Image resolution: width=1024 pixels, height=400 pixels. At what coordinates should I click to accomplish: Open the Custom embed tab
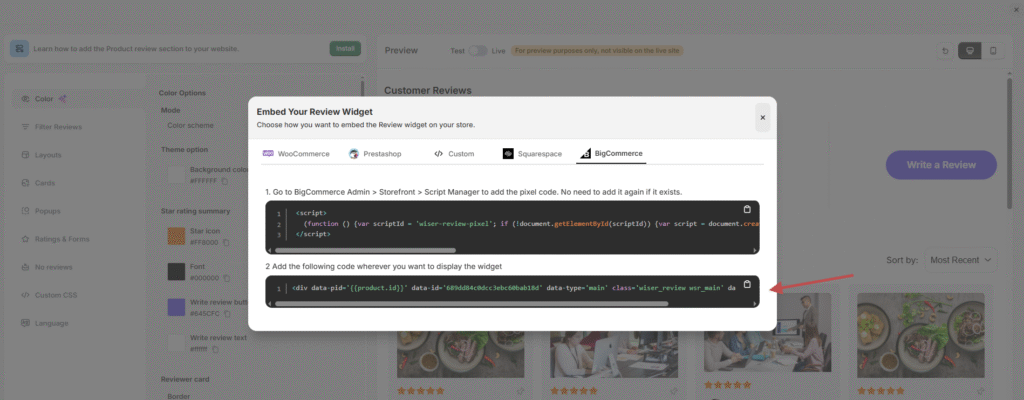pyautogui.click(x=454, y=154)
